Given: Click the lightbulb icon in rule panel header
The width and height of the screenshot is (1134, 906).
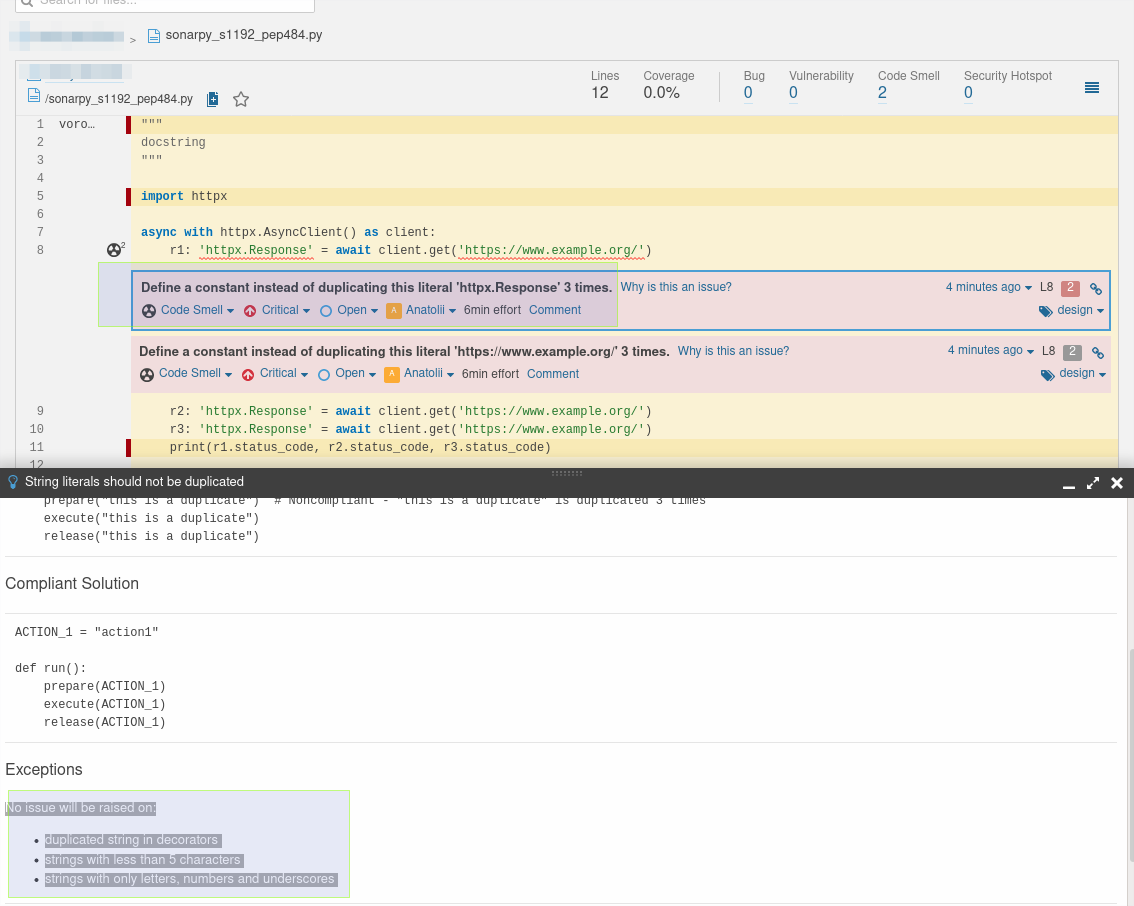Looking at the screenshot, I should [12, 482].
